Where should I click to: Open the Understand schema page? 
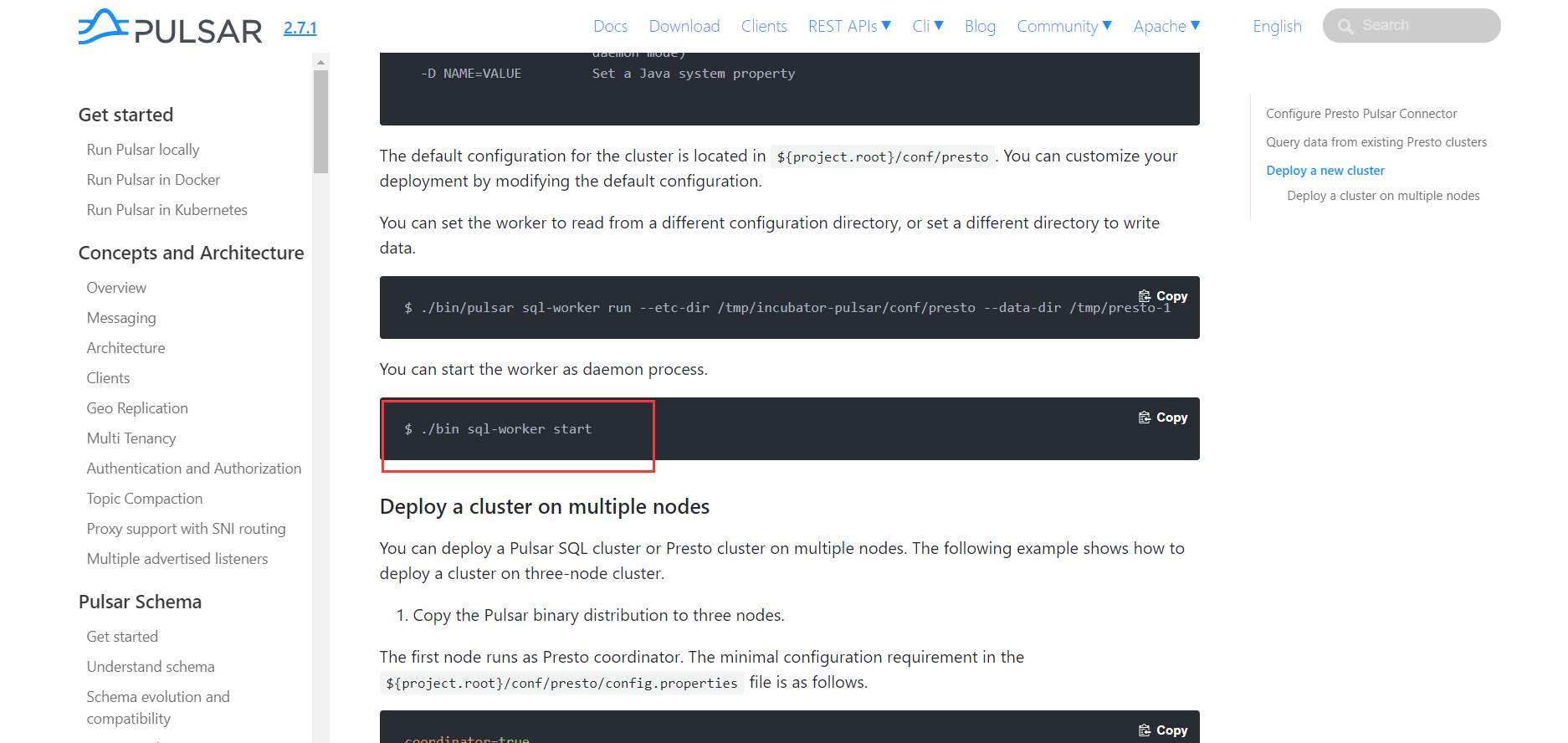(x=151, y=667)
